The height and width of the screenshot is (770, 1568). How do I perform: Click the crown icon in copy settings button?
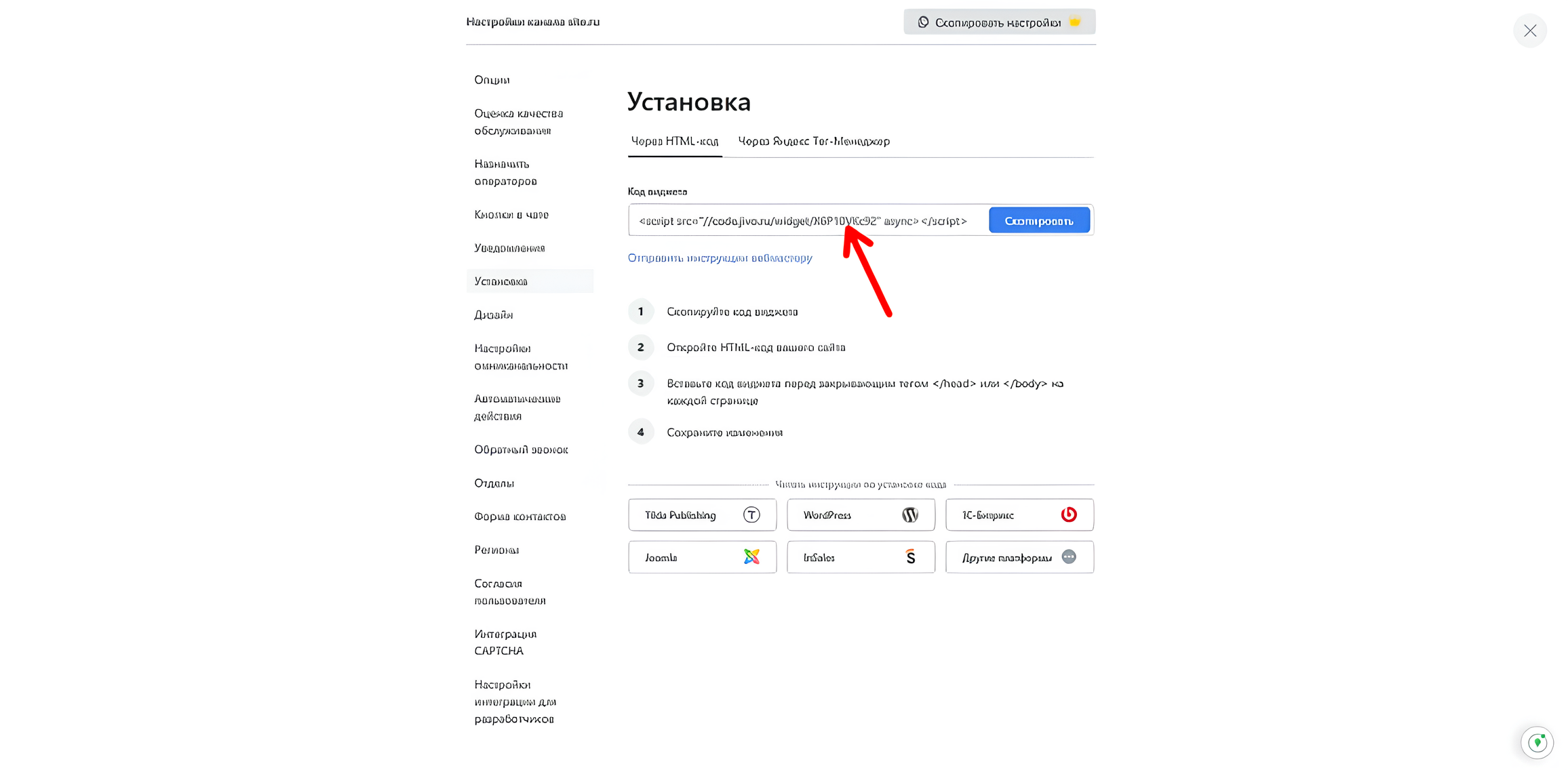[x=1075, y=22]
